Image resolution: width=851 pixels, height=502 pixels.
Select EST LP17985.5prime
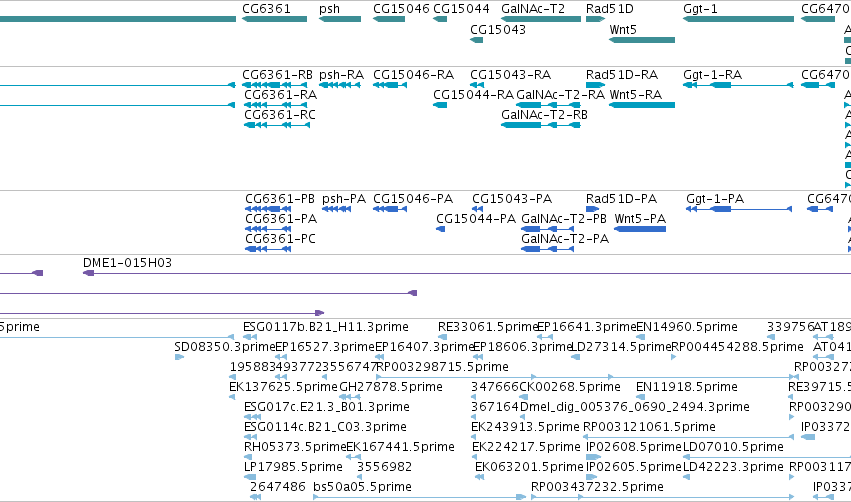[x=250, y=477]
